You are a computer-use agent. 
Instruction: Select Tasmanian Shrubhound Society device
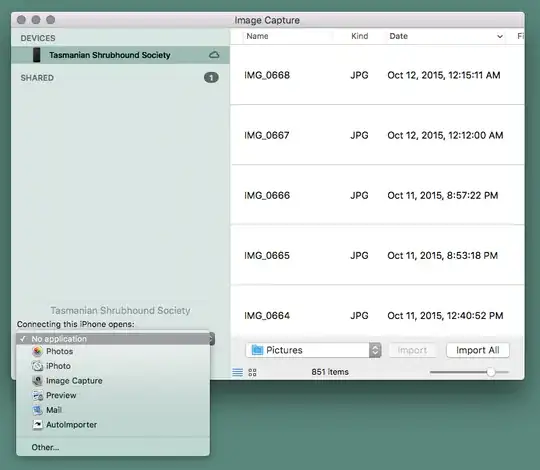pyautogui.click(x=120, y=55)
